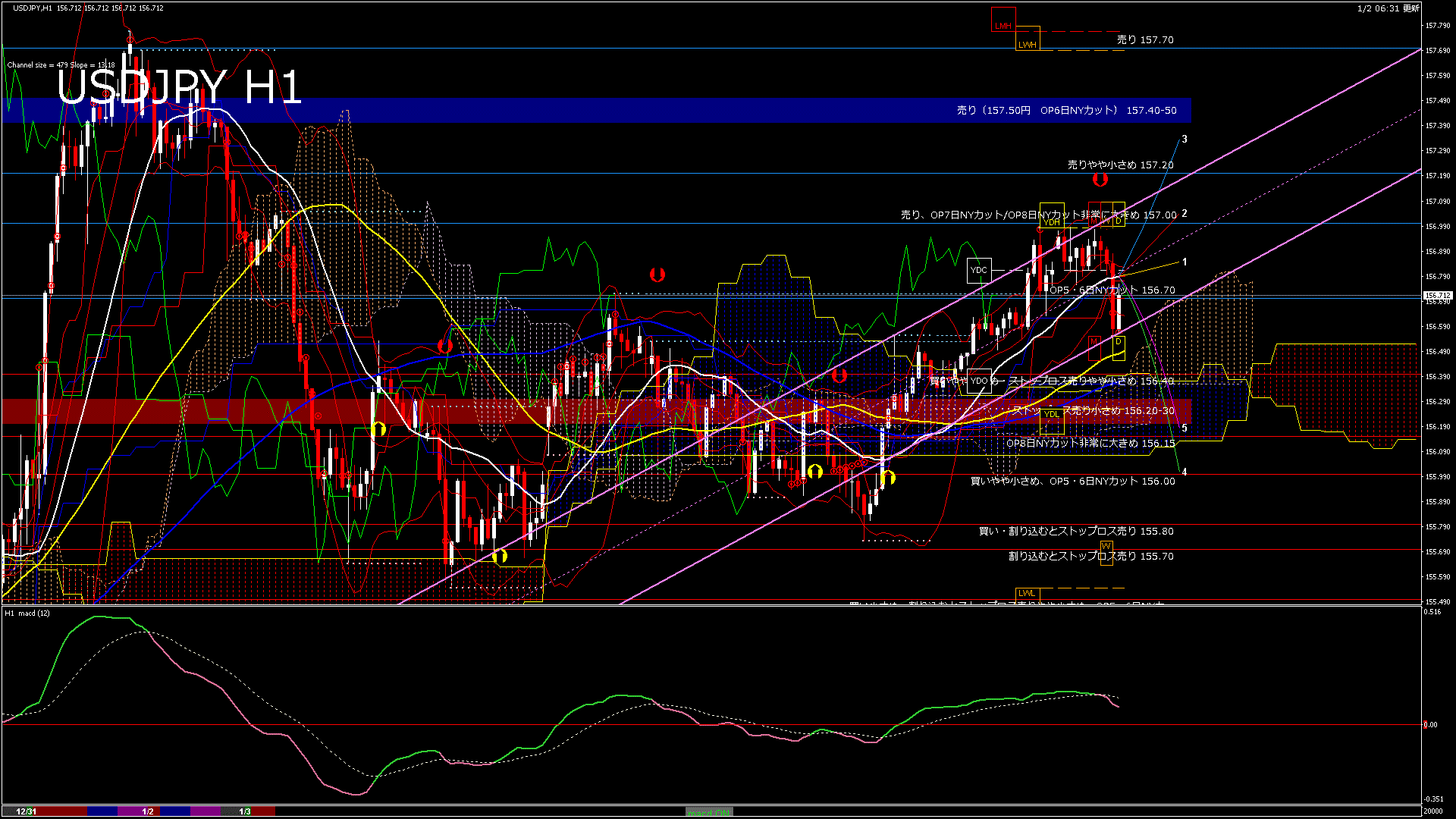
Task: Click the 1/3 date marker on timeline
Action: pos(244,811)
